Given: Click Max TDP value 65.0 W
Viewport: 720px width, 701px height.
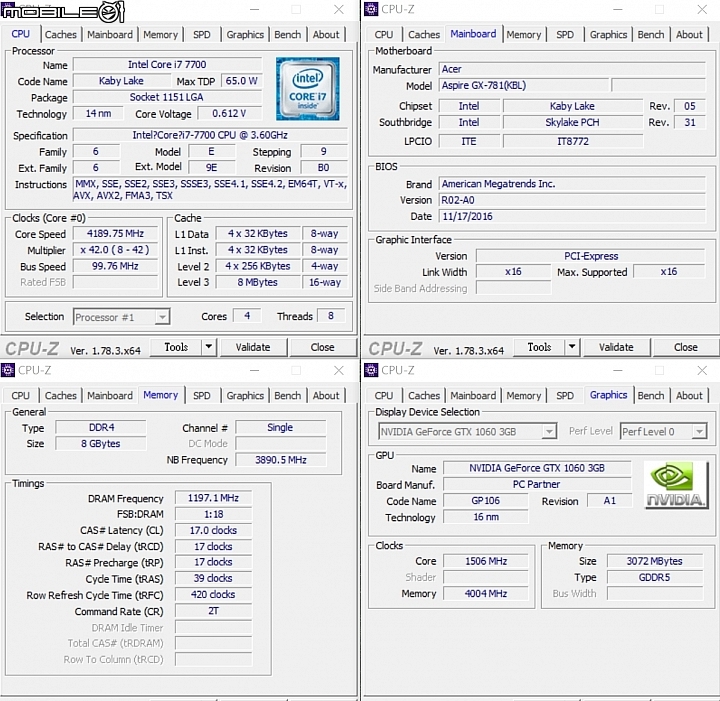Looking at the screenshot, I should coord(242,81).
